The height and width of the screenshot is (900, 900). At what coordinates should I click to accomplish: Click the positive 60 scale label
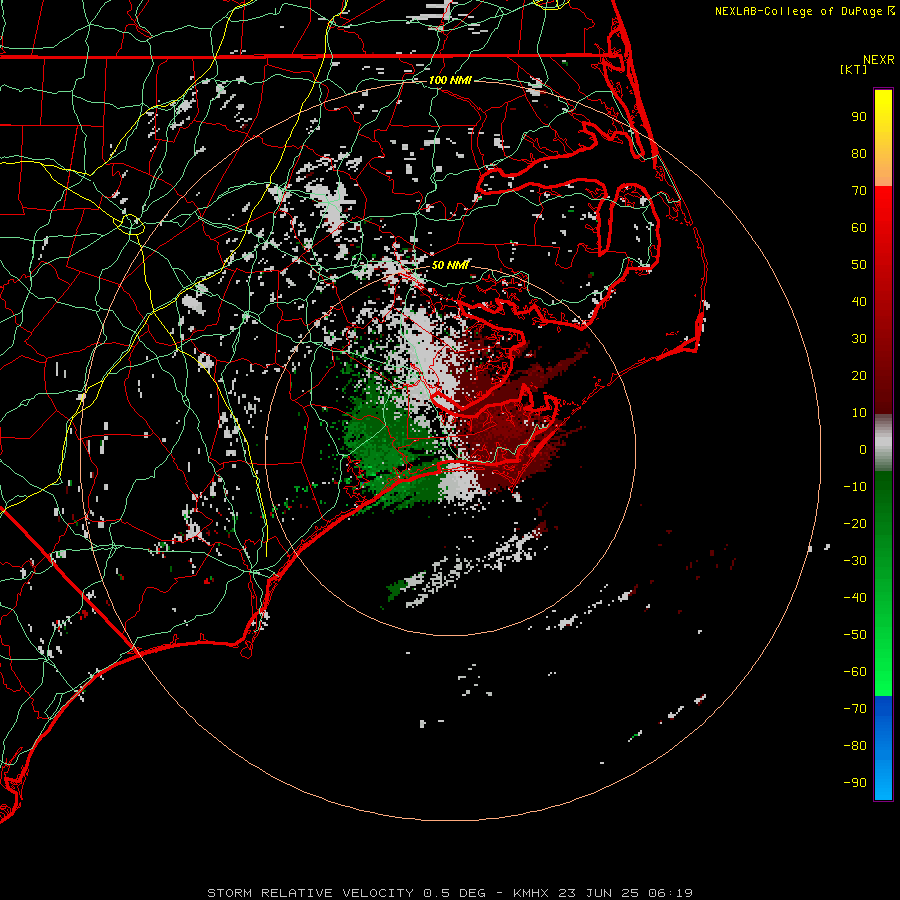(x=859, y=228)
